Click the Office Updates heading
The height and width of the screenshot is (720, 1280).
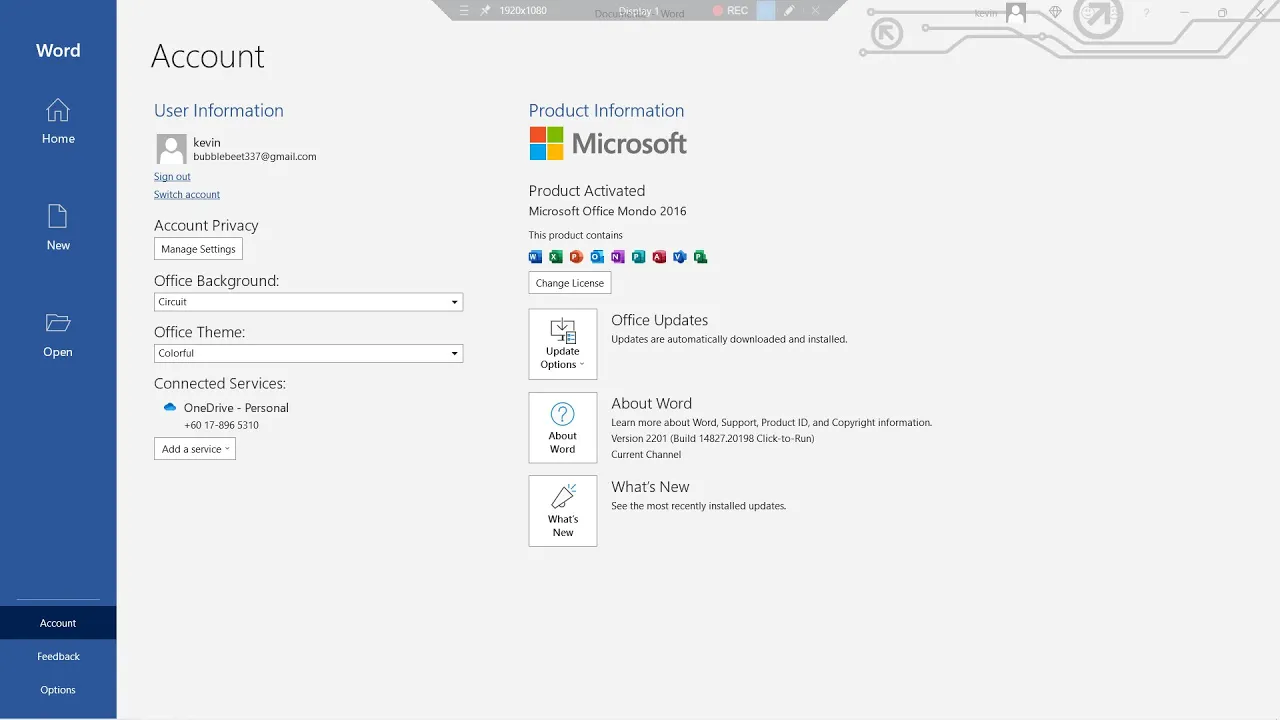[x=660, y=320]
